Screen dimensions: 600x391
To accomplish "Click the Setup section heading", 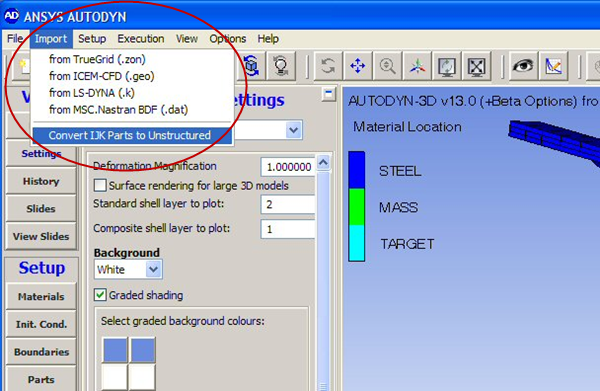I will click(x=42, y=267).
